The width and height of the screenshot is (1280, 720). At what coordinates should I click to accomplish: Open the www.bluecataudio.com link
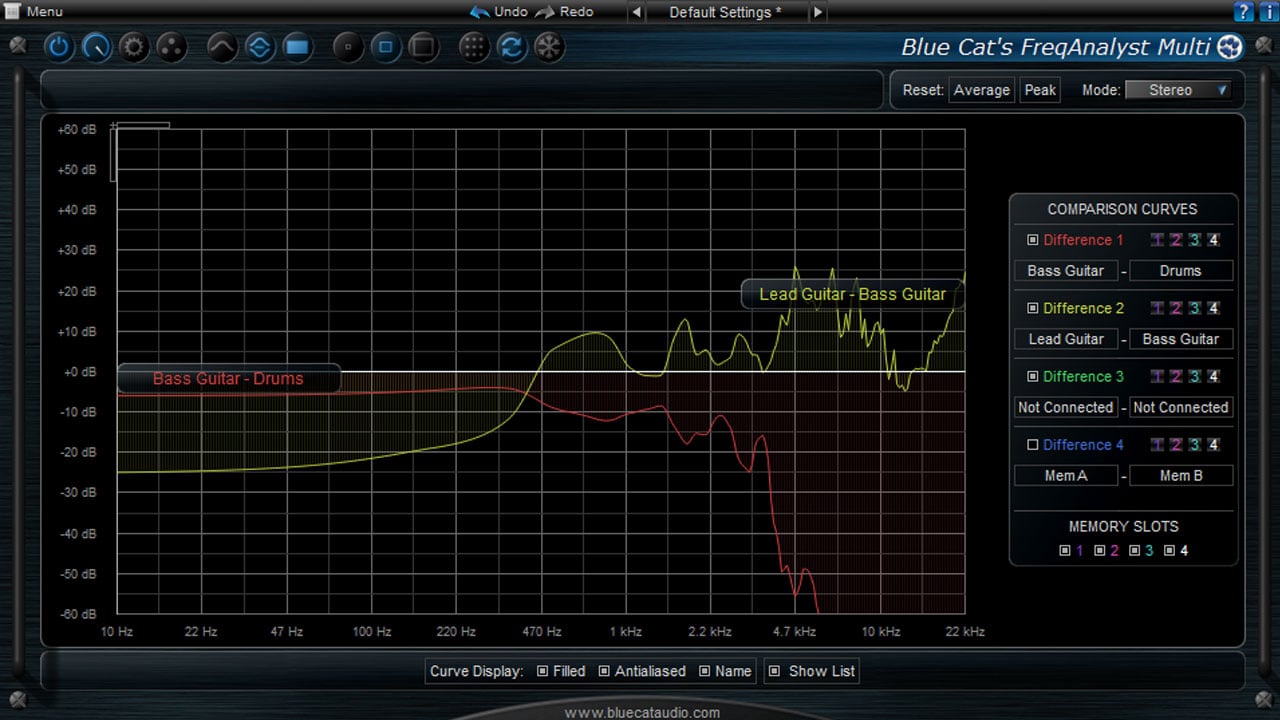click(x=642, y=712)
